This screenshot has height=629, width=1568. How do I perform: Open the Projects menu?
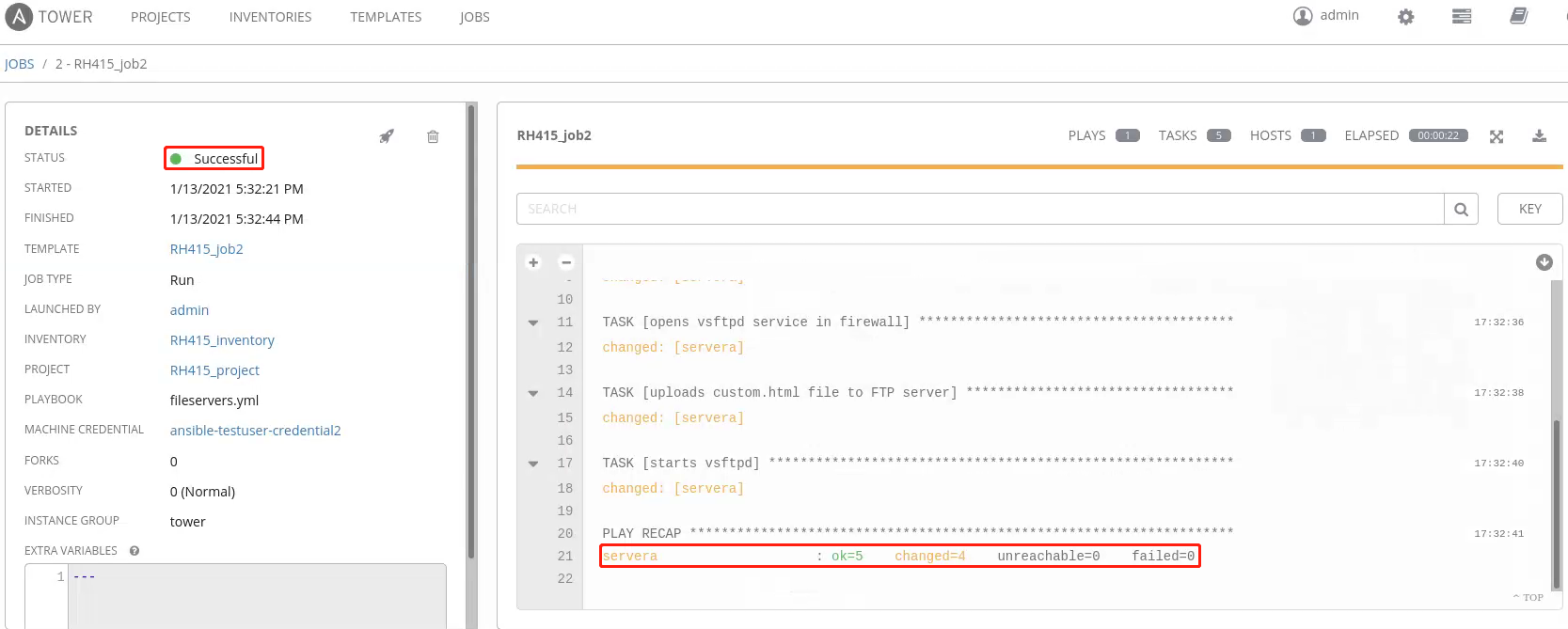point(161,17)
